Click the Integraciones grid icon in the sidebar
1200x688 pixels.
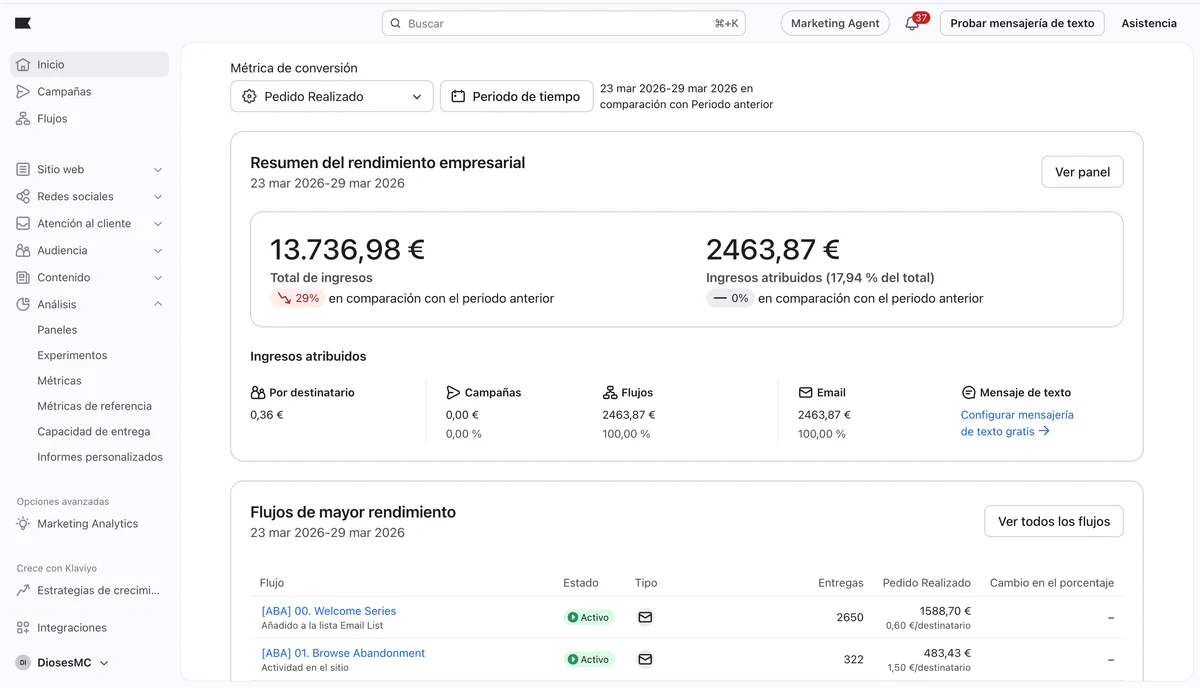click(x=22, y=627)
